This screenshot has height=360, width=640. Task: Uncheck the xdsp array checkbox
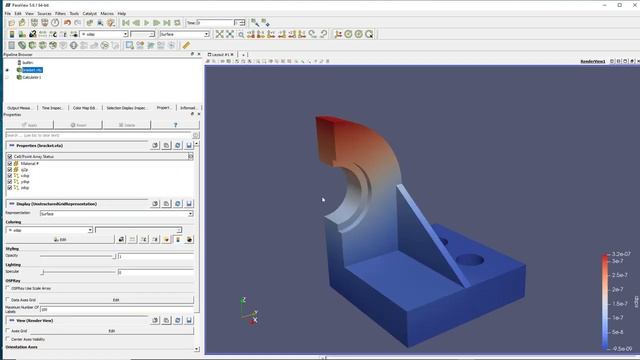pyautogui.click(x=10, y=176)
